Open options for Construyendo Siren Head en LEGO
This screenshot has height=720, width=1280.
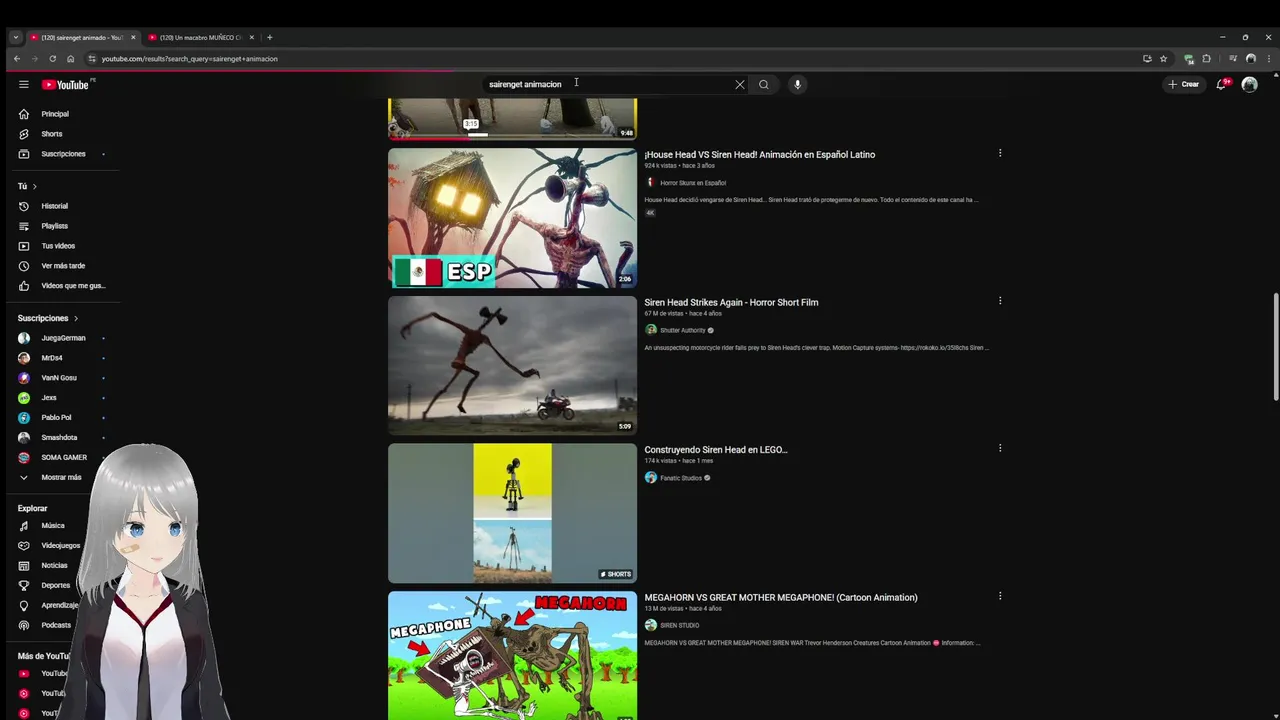click(x=1000, y=448)
